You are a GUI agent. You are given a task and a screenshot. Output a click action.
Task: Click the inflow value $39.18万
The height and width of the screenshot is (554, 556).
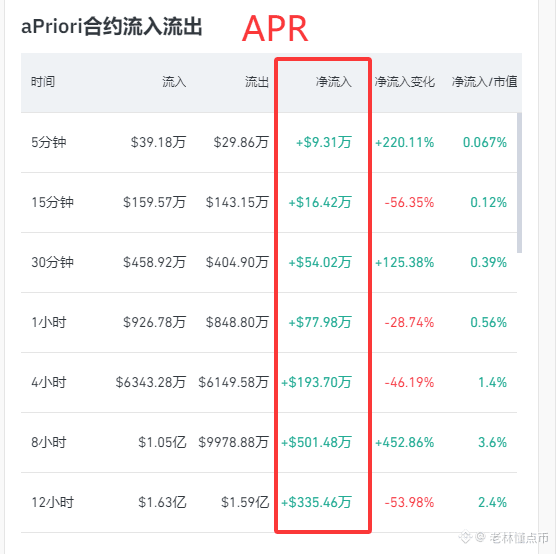coord(158,142)
